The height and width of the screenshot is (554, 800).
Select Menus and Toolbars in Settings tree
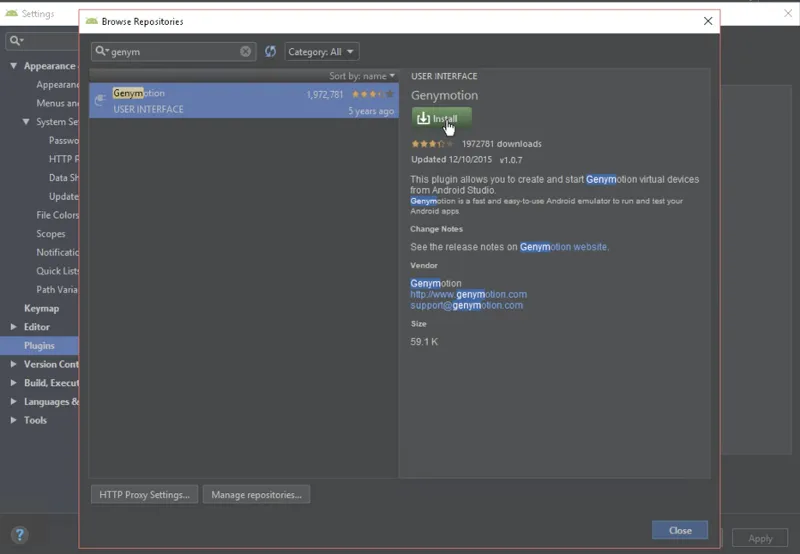(x=57, y=103)
